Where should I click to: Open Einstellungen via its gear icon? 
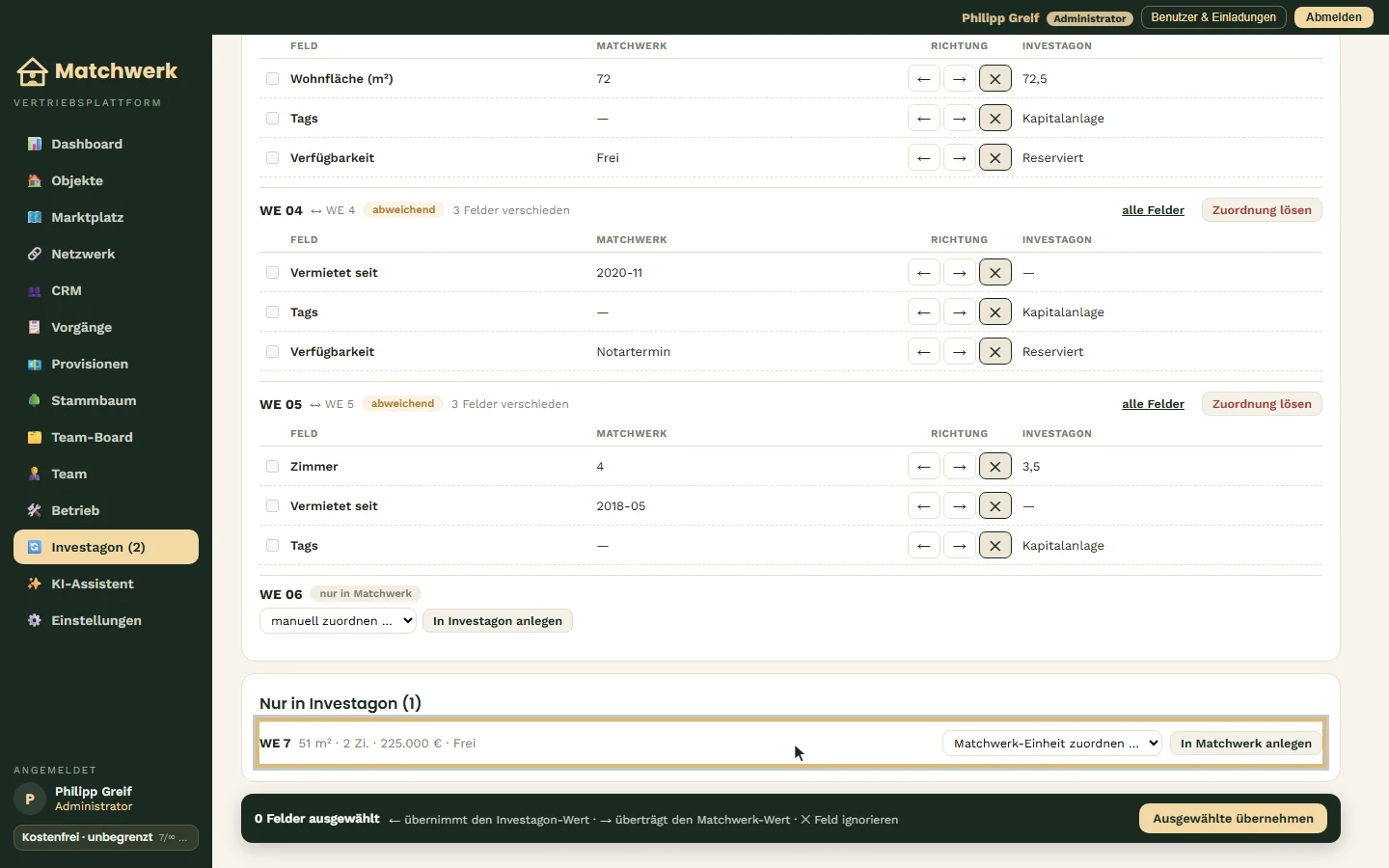point(35,620)
